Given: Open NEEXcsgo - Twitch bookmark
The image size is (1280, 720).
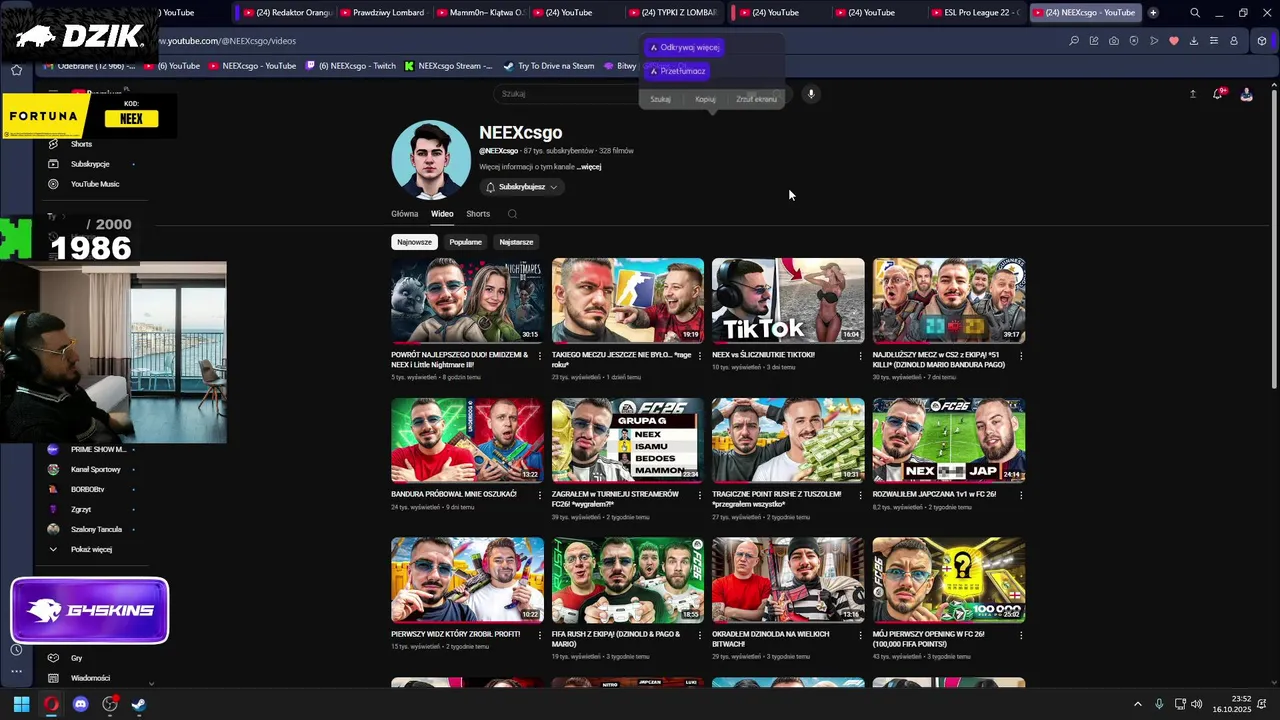Looking at the screenshot, I should point(351,66).
